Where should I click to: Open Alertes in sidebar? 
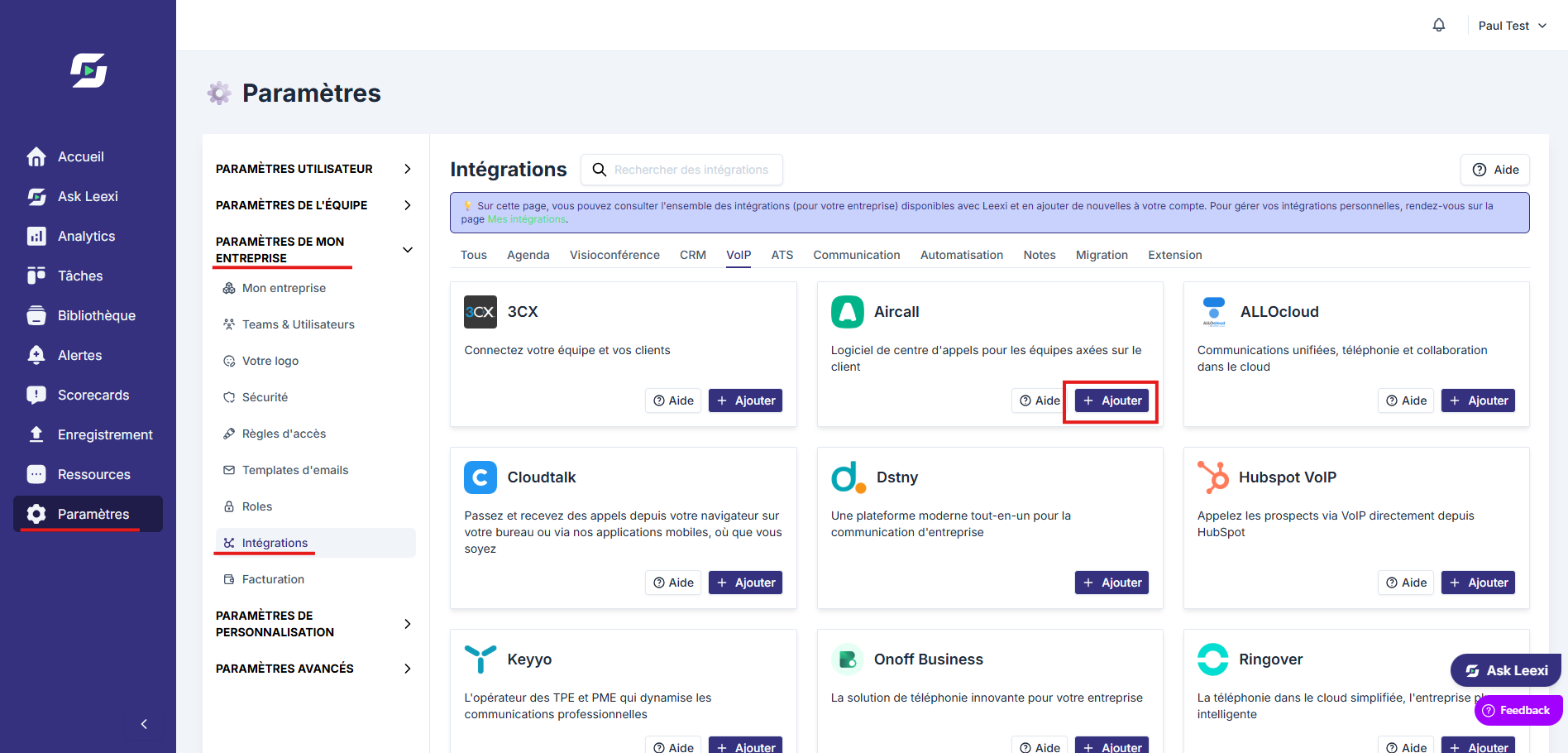pyautogui.click(x=88, y=355)
